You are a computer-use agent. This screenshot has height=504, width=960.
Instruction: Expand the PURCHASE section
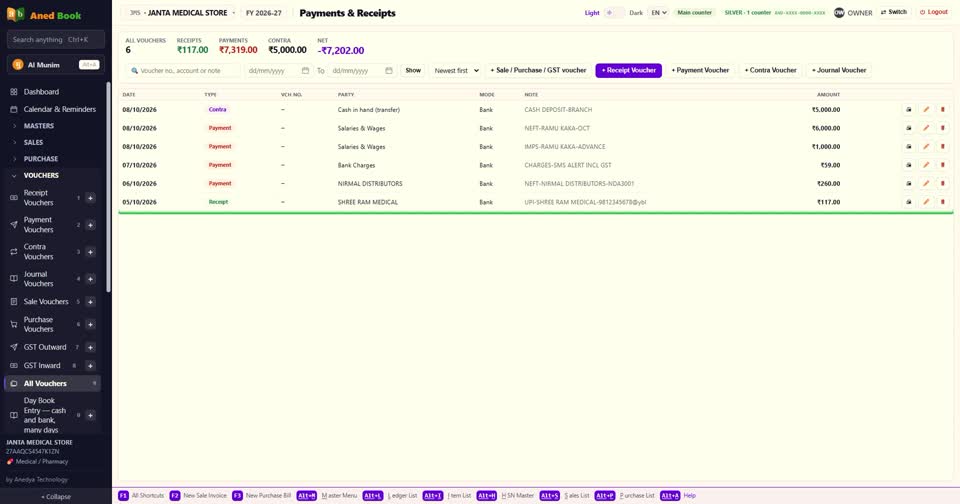[41, 159]
